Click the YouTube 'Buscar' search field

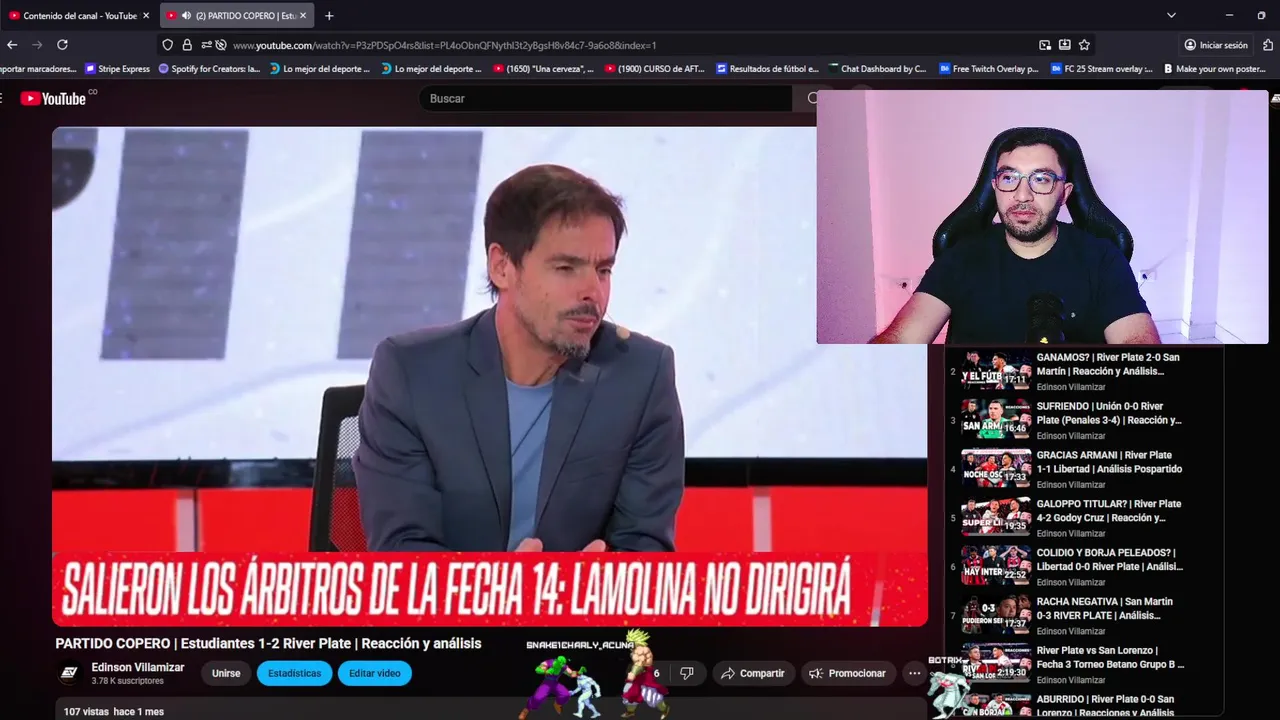[x=605, y=98]
